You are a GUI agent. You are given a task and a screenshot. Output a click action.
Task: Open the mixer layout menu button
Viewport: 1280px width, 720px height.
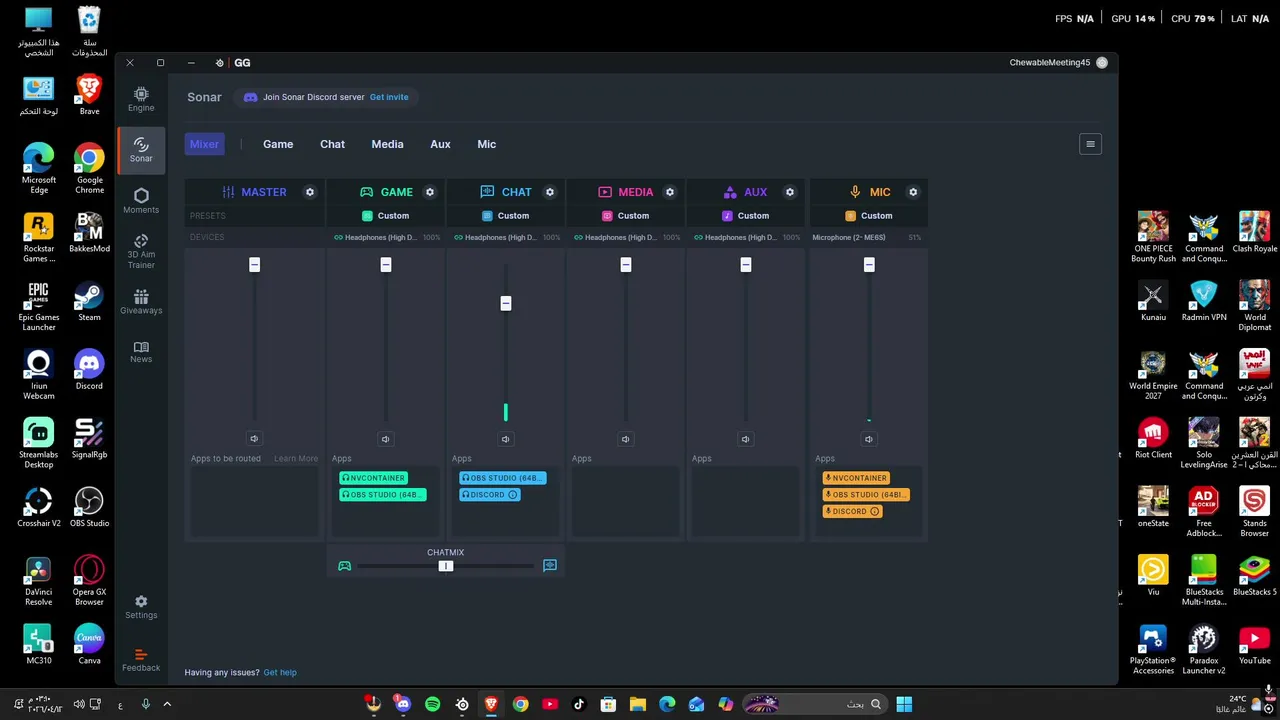(x=1090, y=144)
